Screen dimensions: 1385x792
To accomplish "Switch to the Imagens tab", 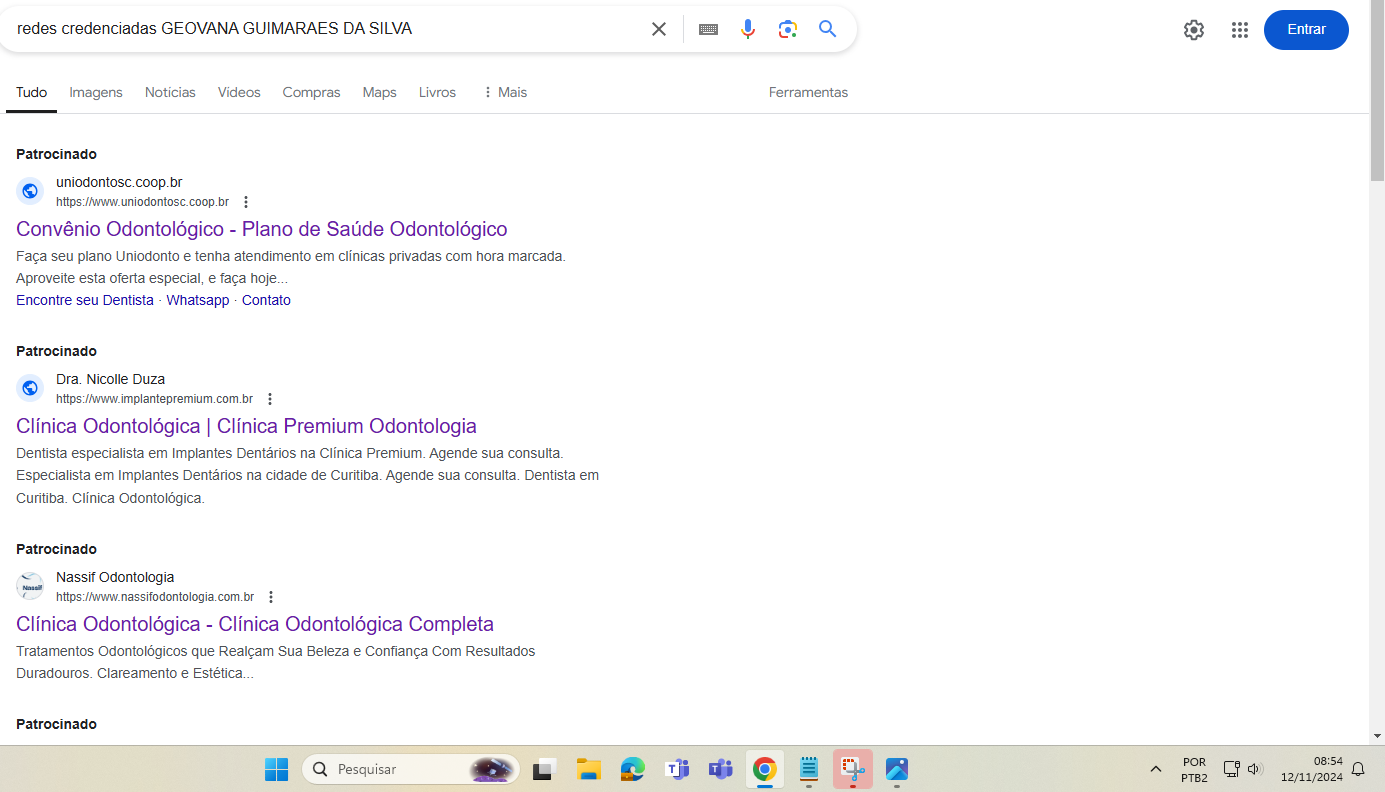I will (96, 92).
